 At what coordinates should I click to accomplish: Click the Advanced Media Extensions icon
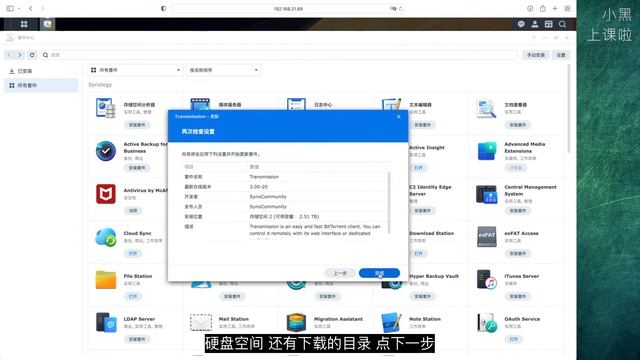pos(487,151)
